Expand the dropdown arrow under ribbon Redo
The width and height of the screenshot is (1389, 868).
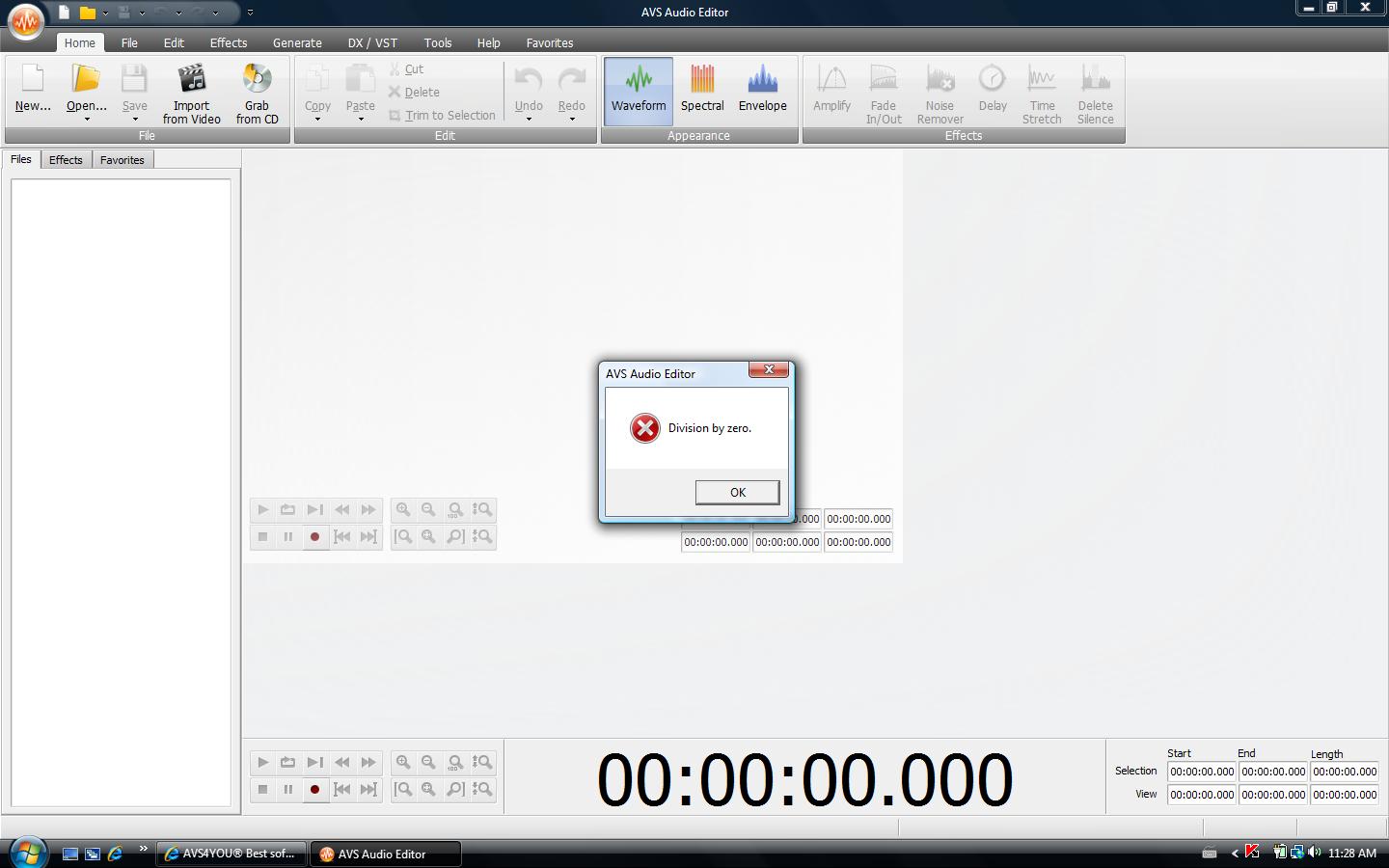tap(572, 119)
